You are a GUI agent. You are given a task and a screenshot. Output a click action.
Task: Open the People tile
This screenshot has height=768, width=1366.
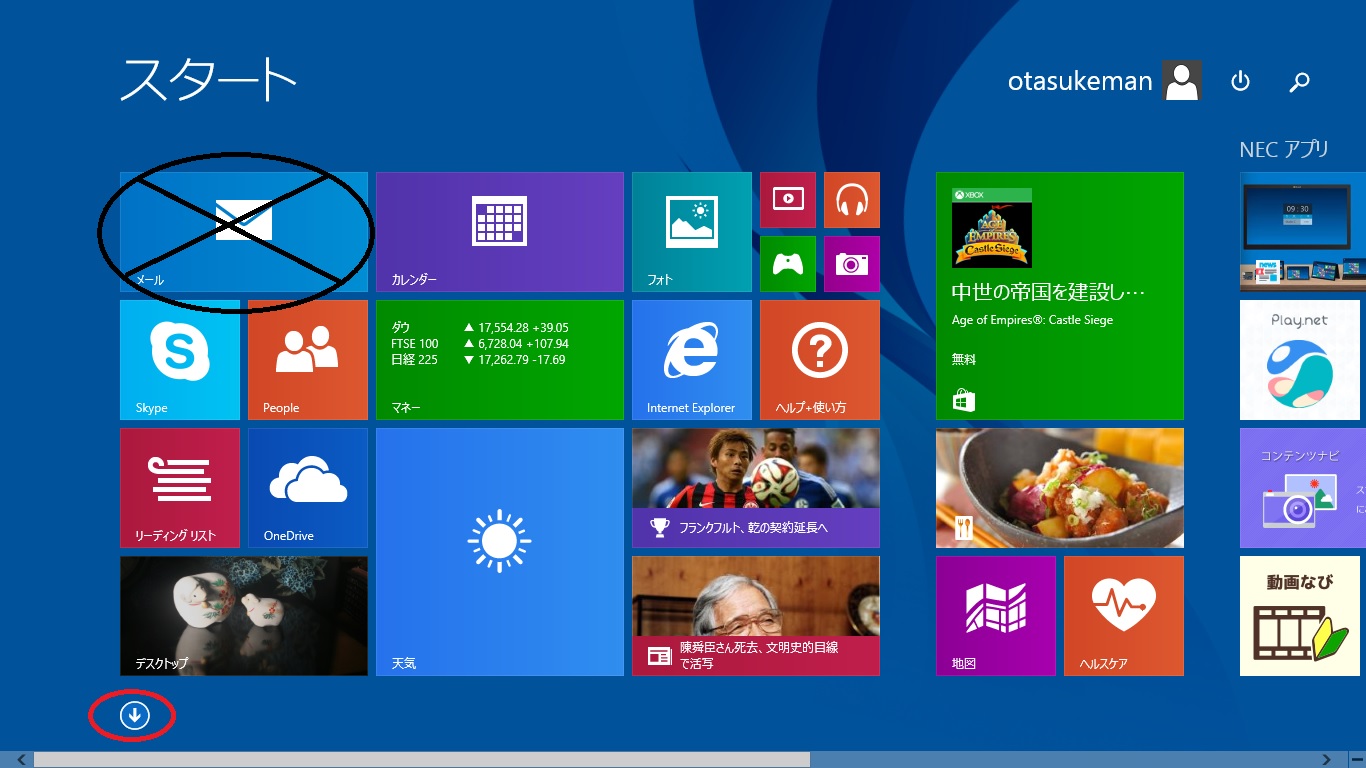308,360
